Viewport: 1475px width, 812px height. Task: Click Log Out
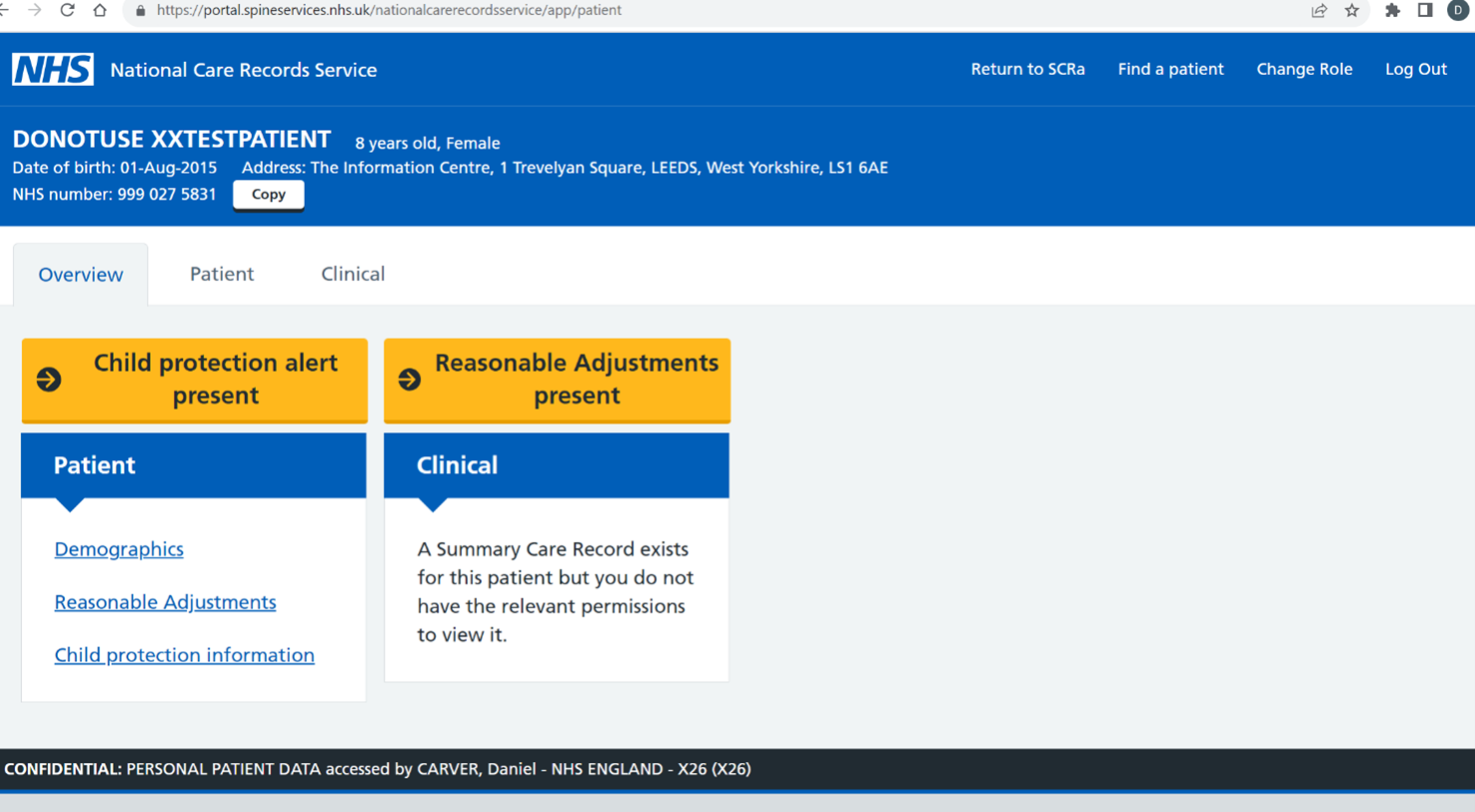[1415, 69]
